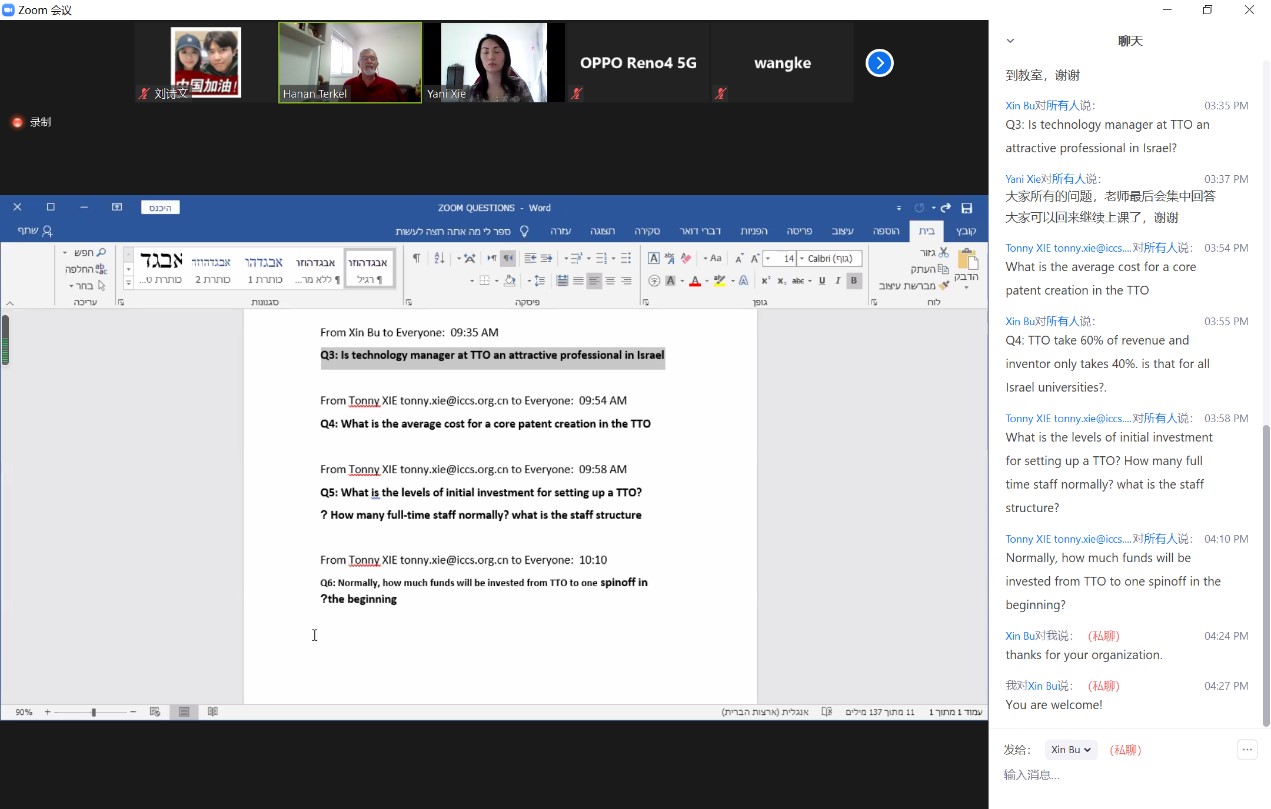Screen dimensions: 1271x809
Task: Open the Insert (הוספה) ribbon tab
Action: click(x=885, y=231)
